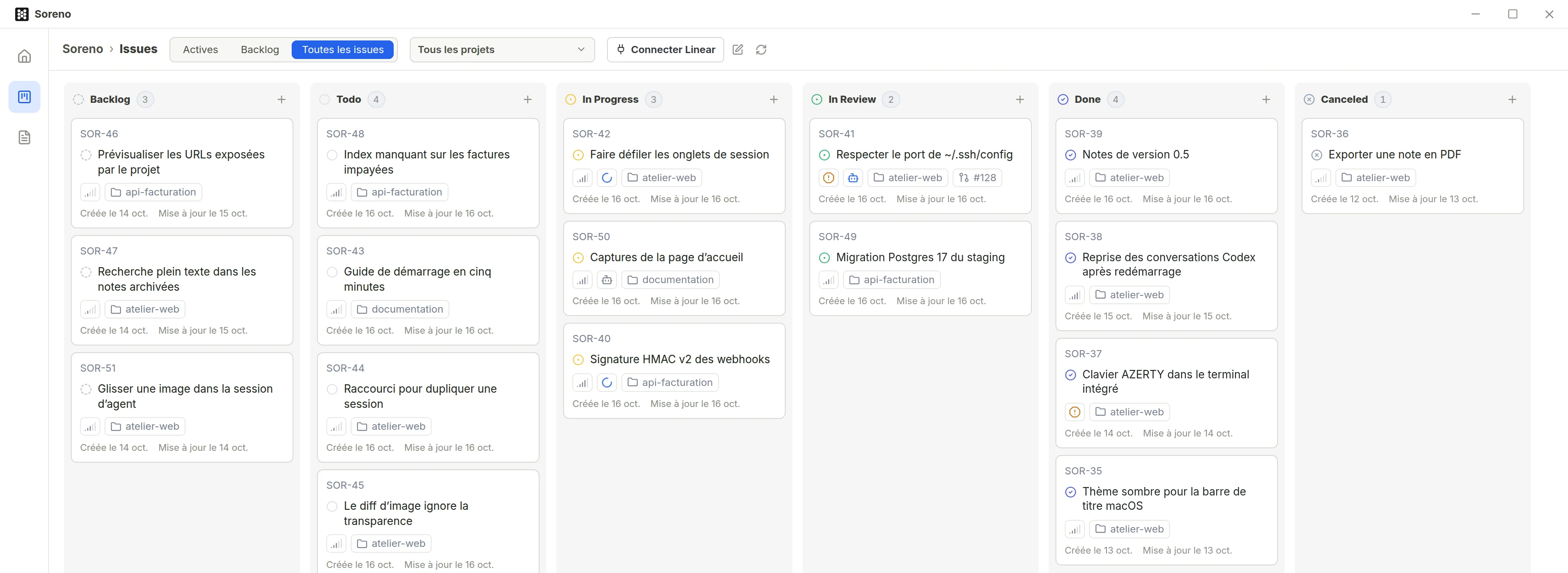Image resolution: width=1568 pixels, height=573 pixels.
Task: Click status circle of SOR-48 issue
Action: (x=332, y=155)
